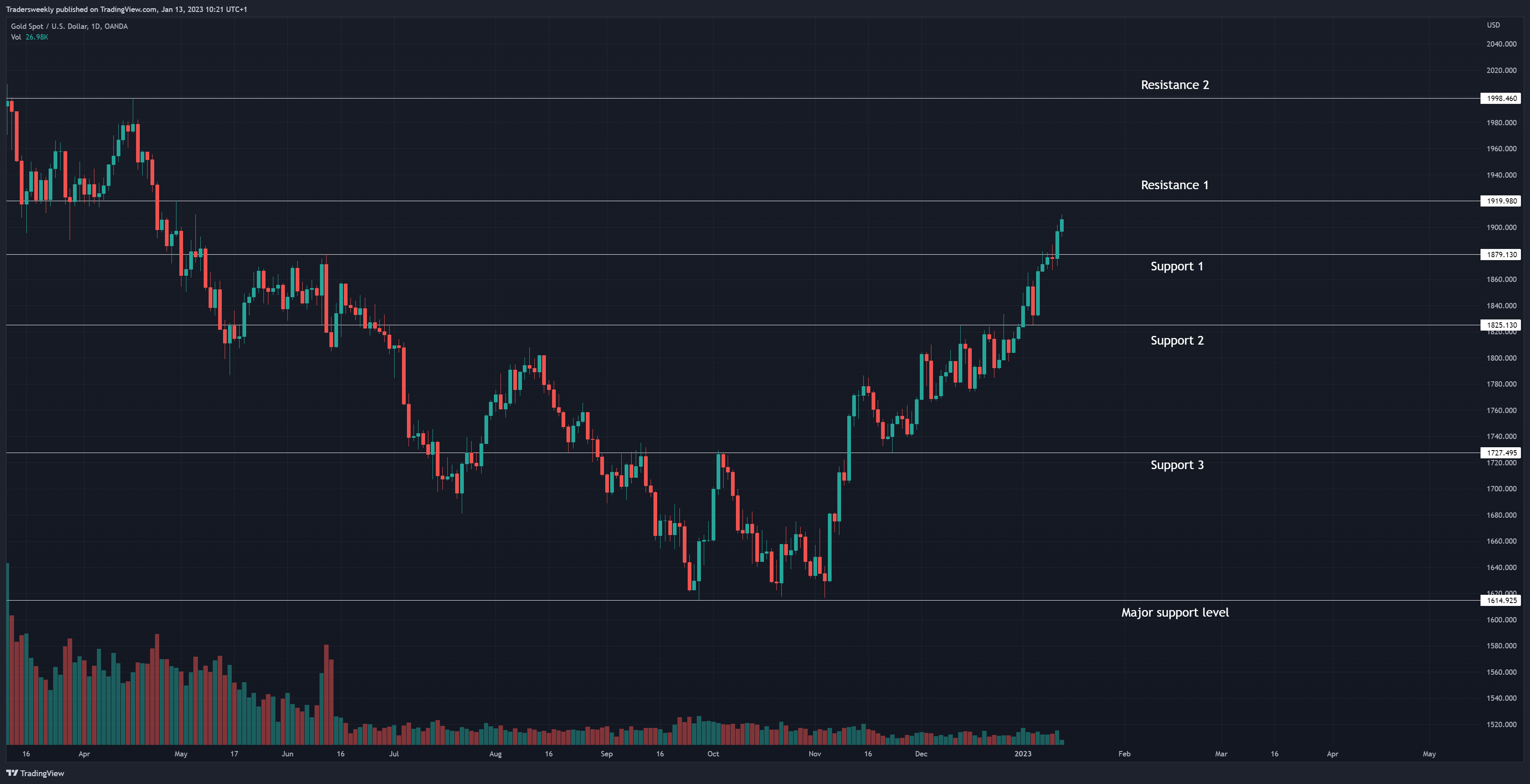
Task: Select the 1727.495 price tag
Action: click(1501, 453)
